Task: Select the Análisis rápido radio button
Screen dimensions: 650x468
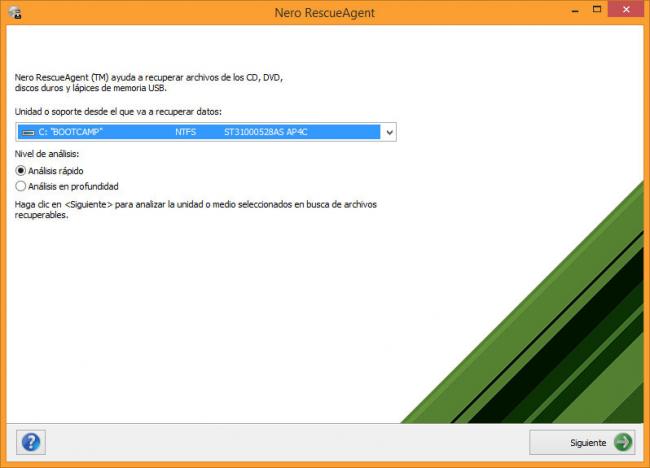Action: point(20,171)
